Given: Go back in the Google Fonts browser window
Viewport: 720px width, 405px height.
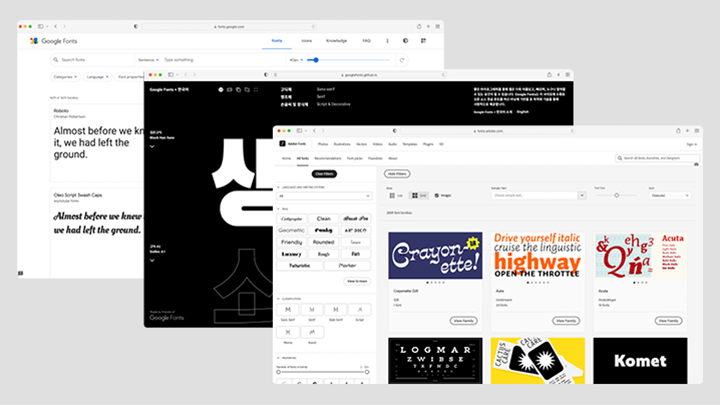Looking at the screenshot, I should pyautogui.click(x=56, y=27).
